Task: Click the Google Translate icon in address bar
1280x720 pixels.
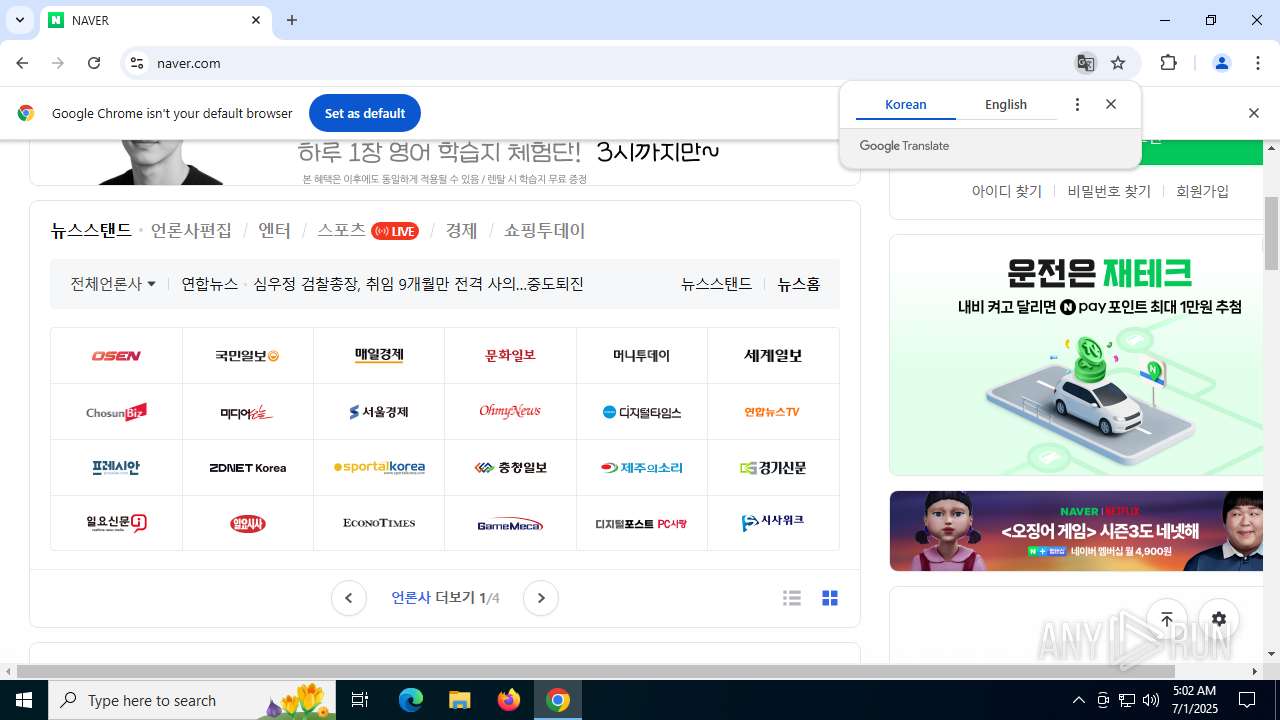Action: [1085, 63]
